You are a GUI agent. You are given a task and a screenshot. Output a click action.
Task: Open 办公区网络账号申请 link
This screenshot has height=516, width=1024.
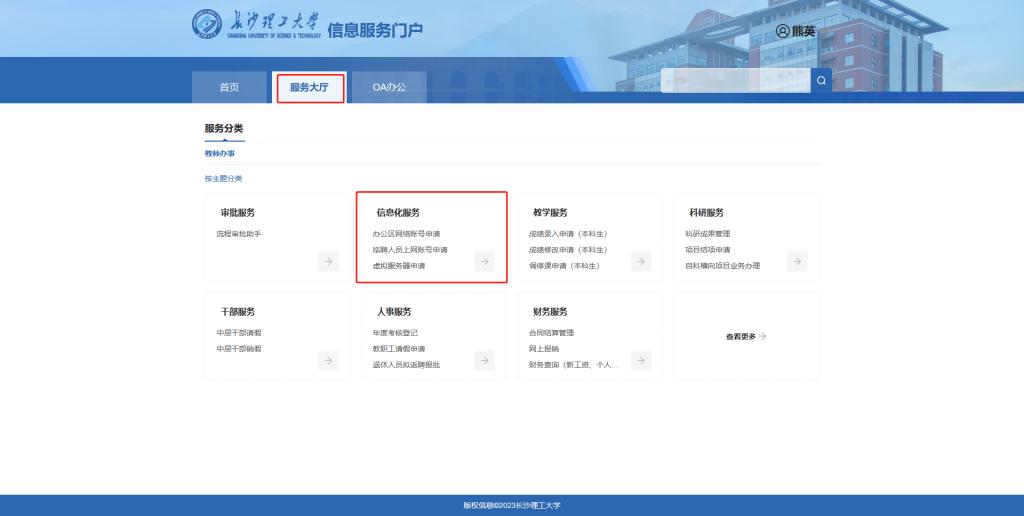click(x=406, y=234)
